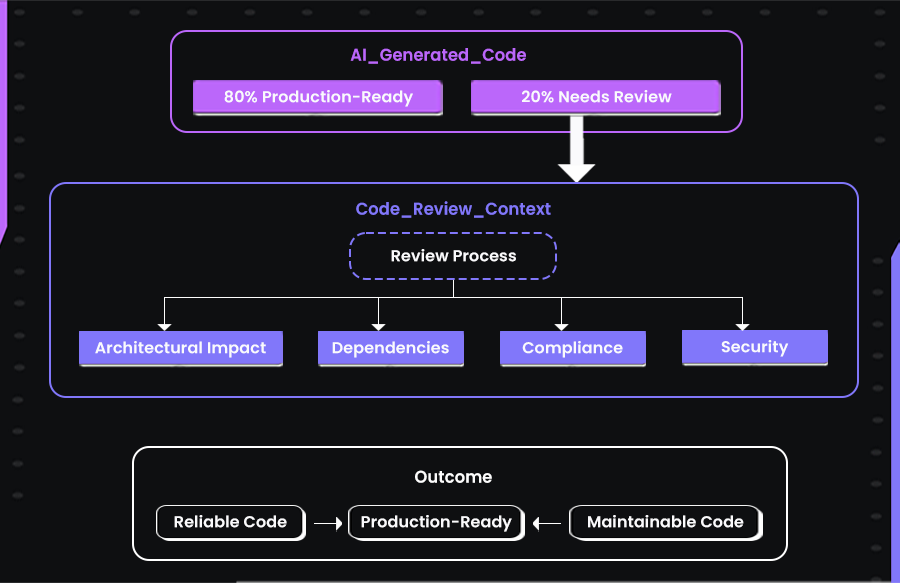Click the Outcome heading
Viewport: 900px width, 583px height.
pos(453,477)
